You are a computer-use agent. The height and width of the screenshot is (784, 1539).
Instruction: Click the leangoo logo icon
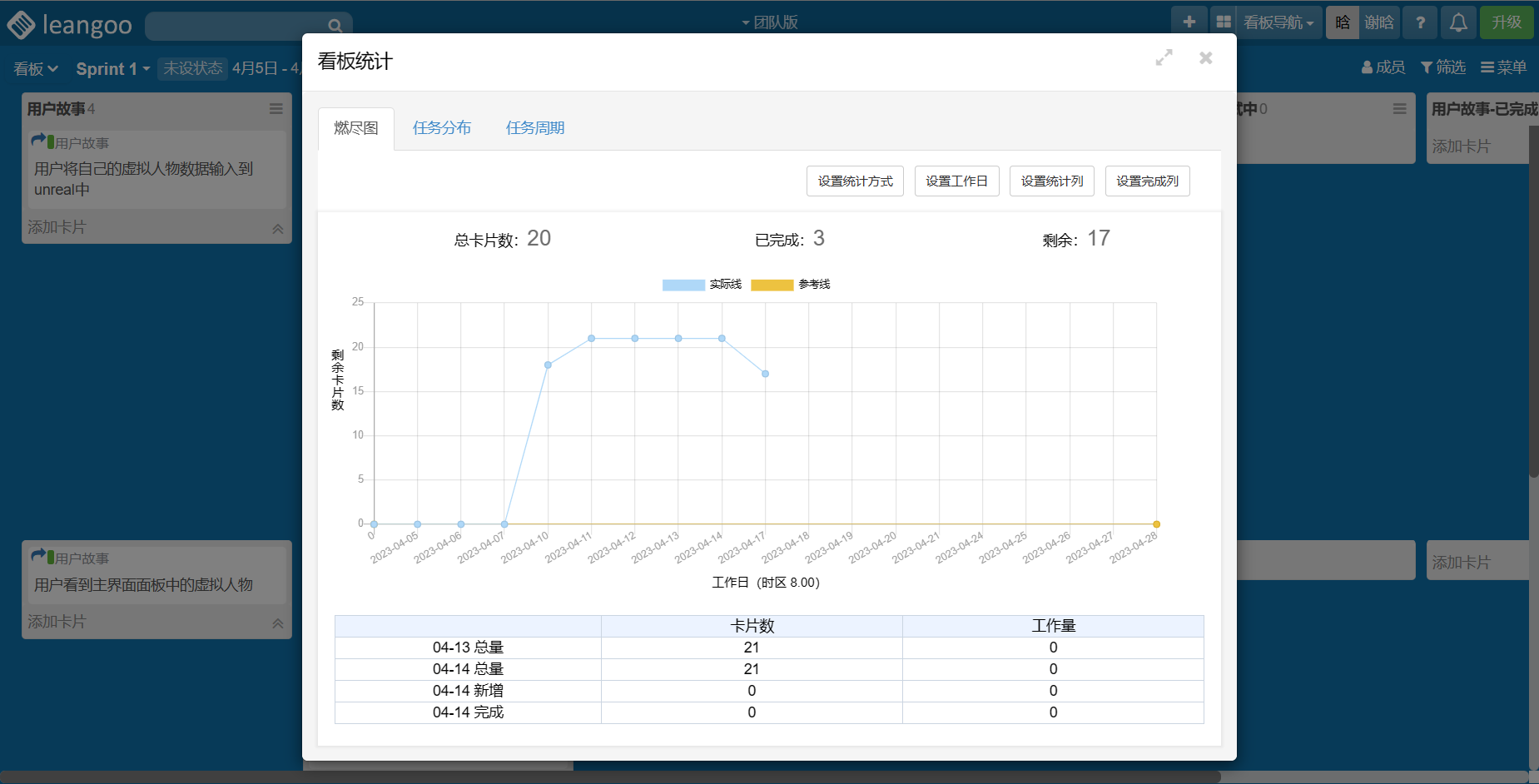21,25
